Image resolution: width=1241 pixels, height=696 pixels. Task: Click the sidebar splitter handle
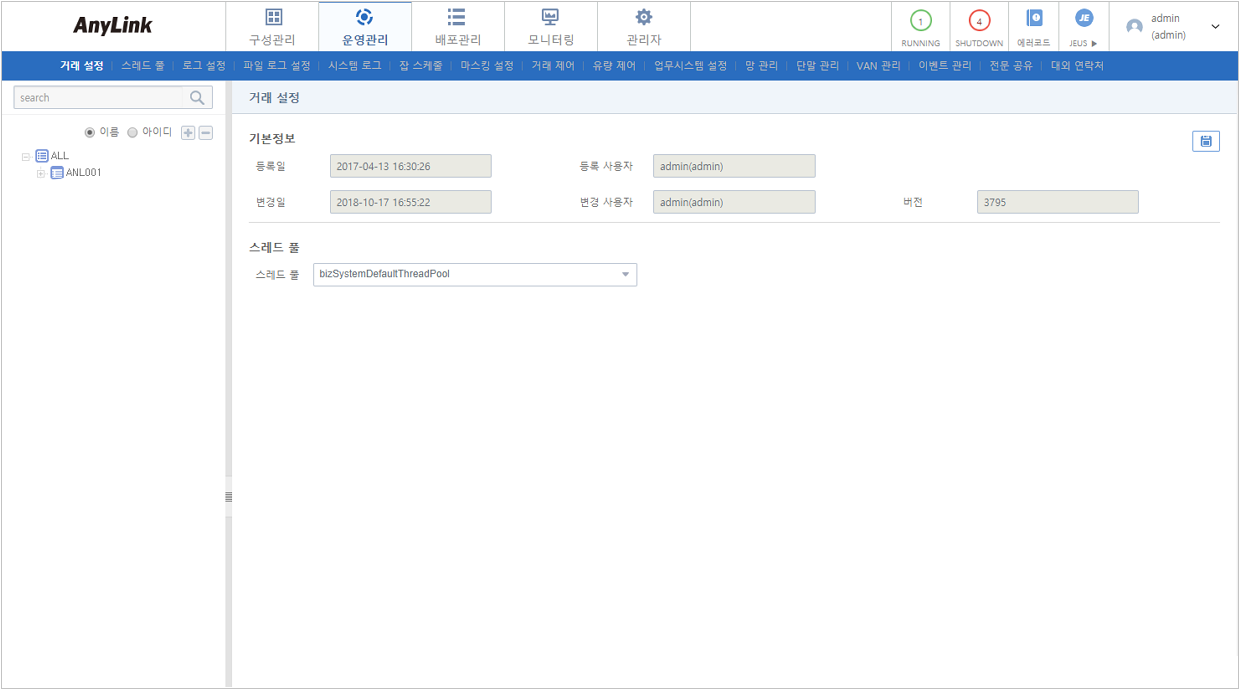coord(228,496)
